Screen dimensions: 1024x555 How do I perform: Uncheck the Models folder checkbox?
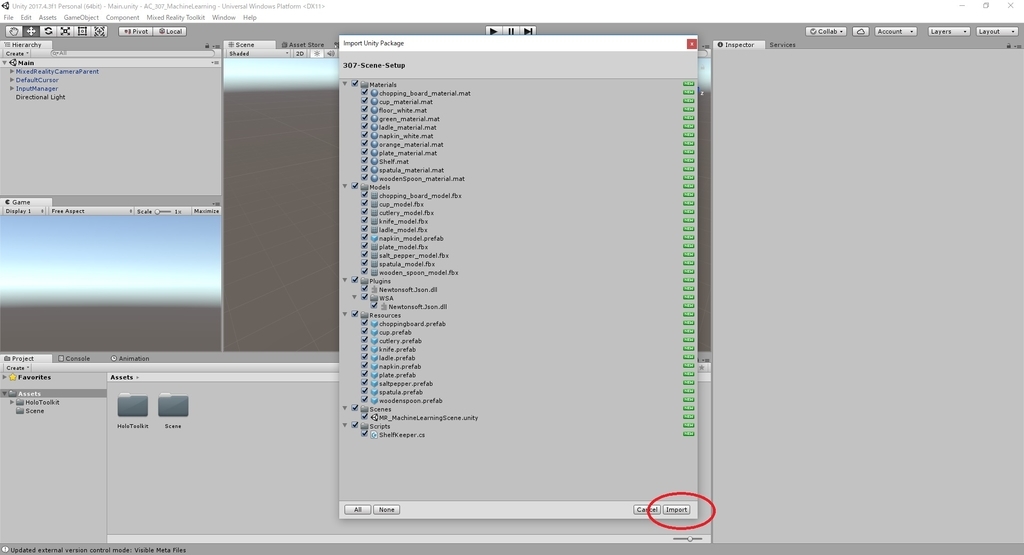[x=355, y=186]
